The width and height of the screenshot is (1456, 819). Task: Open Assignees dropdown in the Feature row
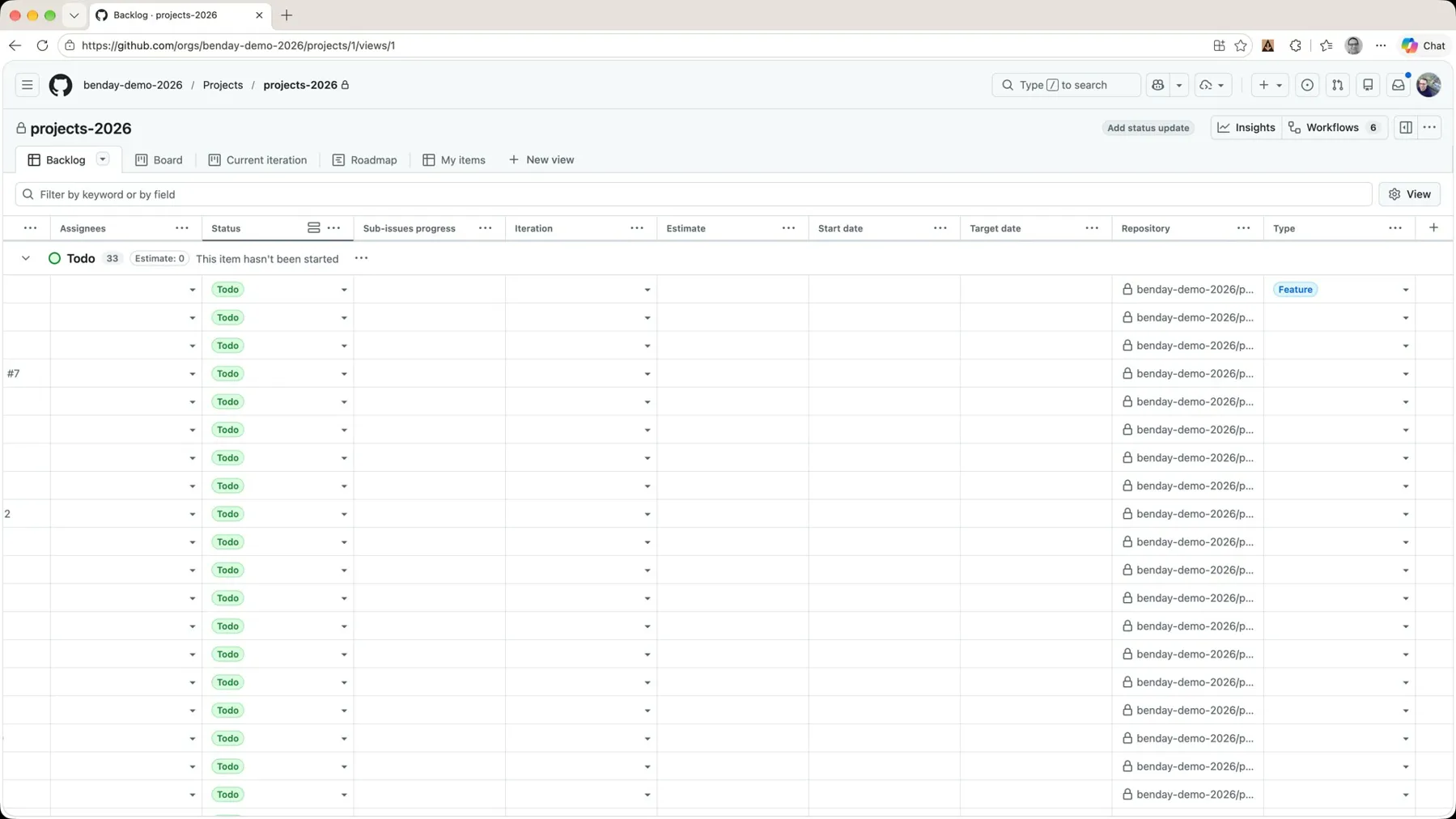click(193, 290)
